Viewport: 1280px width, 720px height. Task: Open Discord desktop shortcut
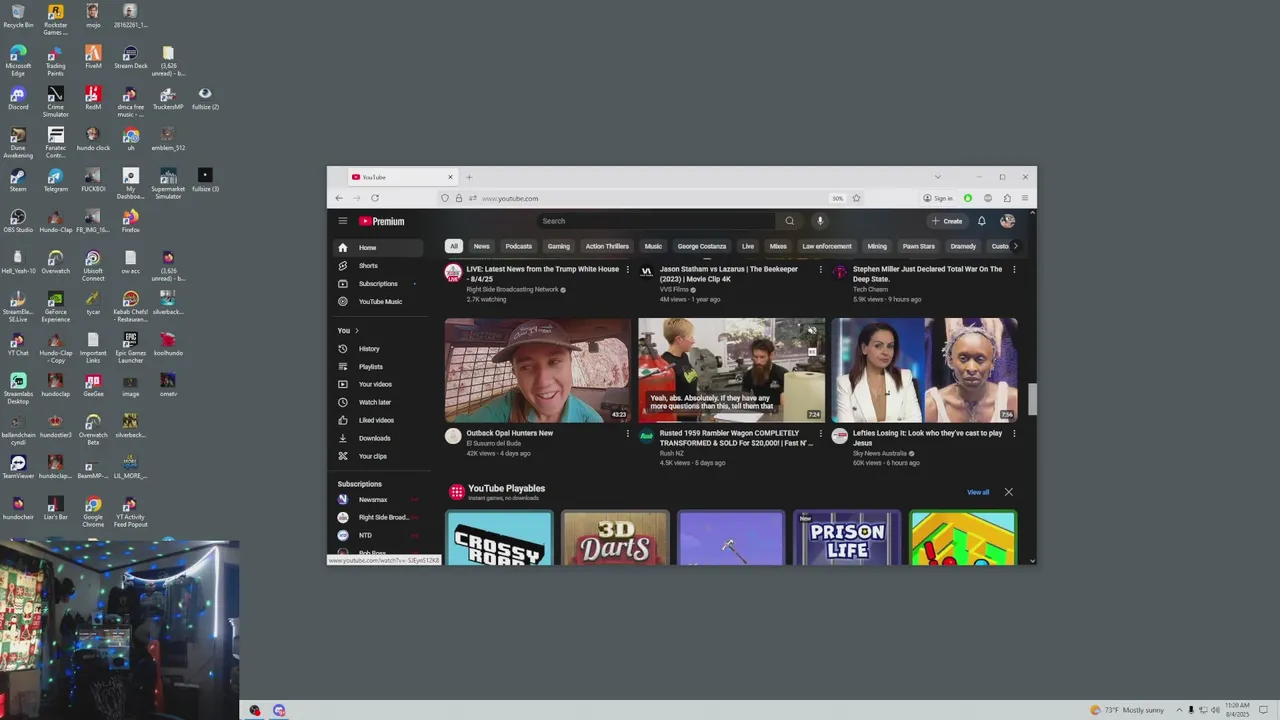[18, 98]
